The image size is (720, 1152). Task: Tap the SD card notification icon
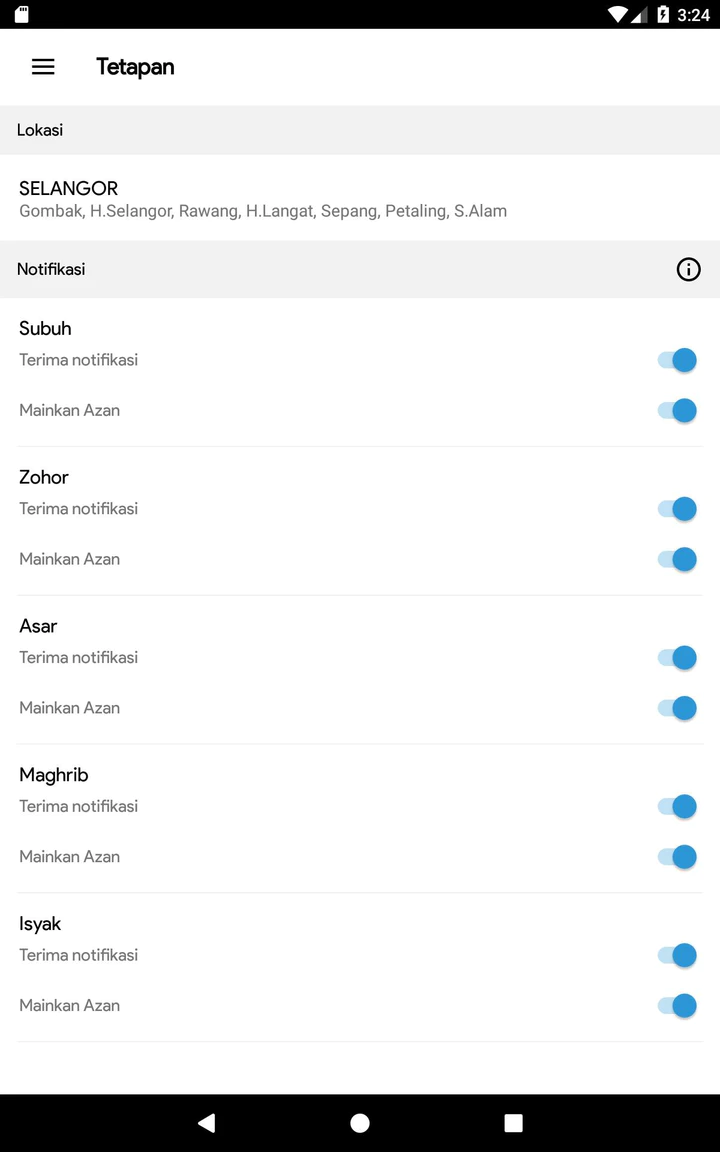pos(22,14)
